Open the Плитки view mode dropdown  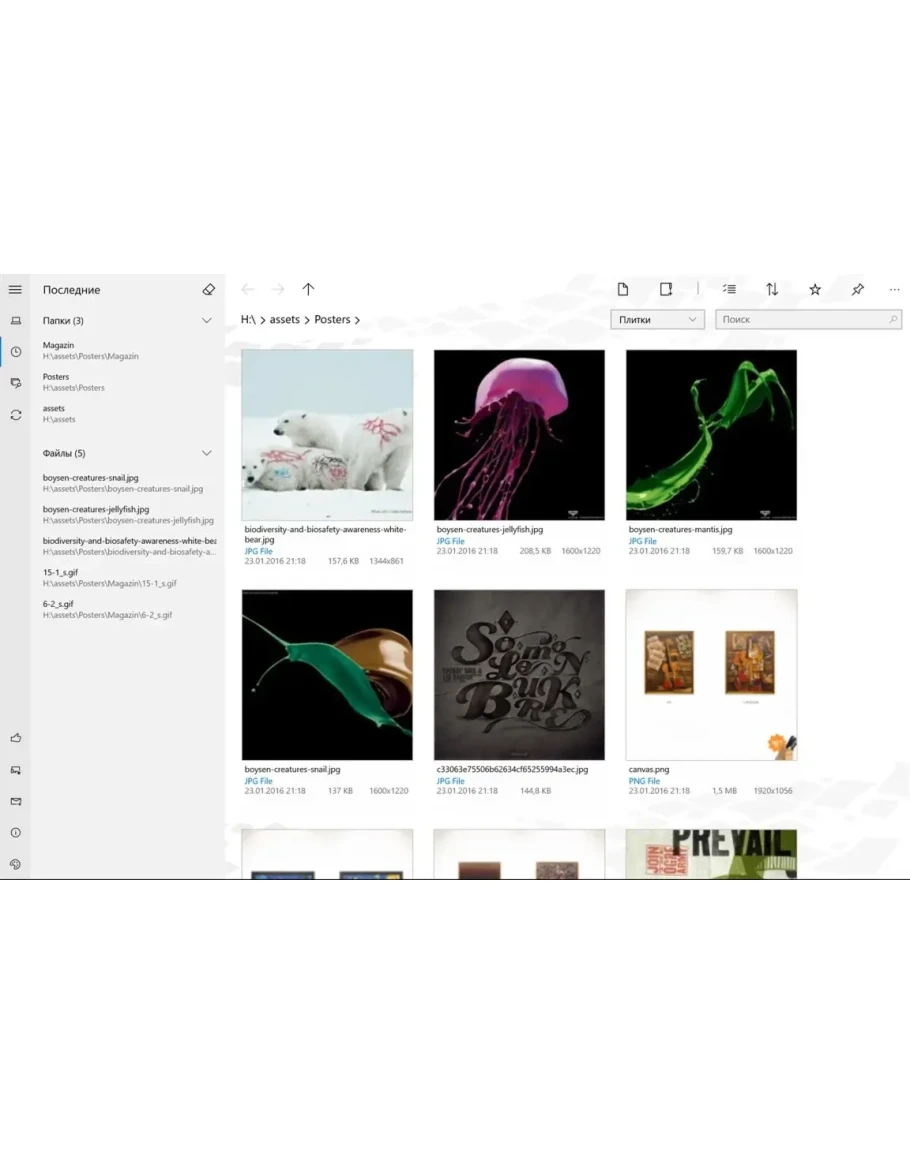pos(657,320)
